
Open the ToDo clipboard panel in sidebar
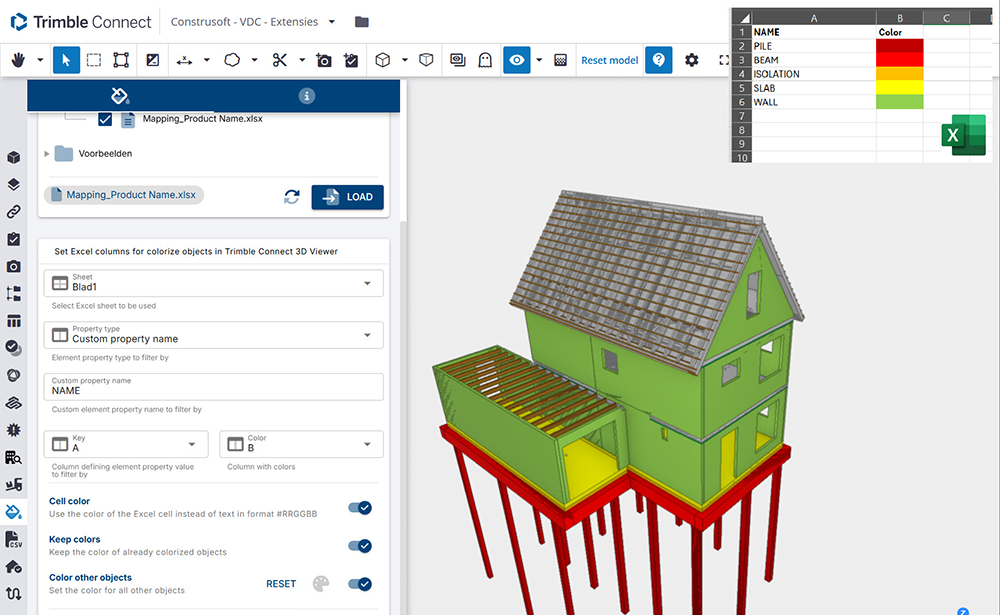[13, 239]
